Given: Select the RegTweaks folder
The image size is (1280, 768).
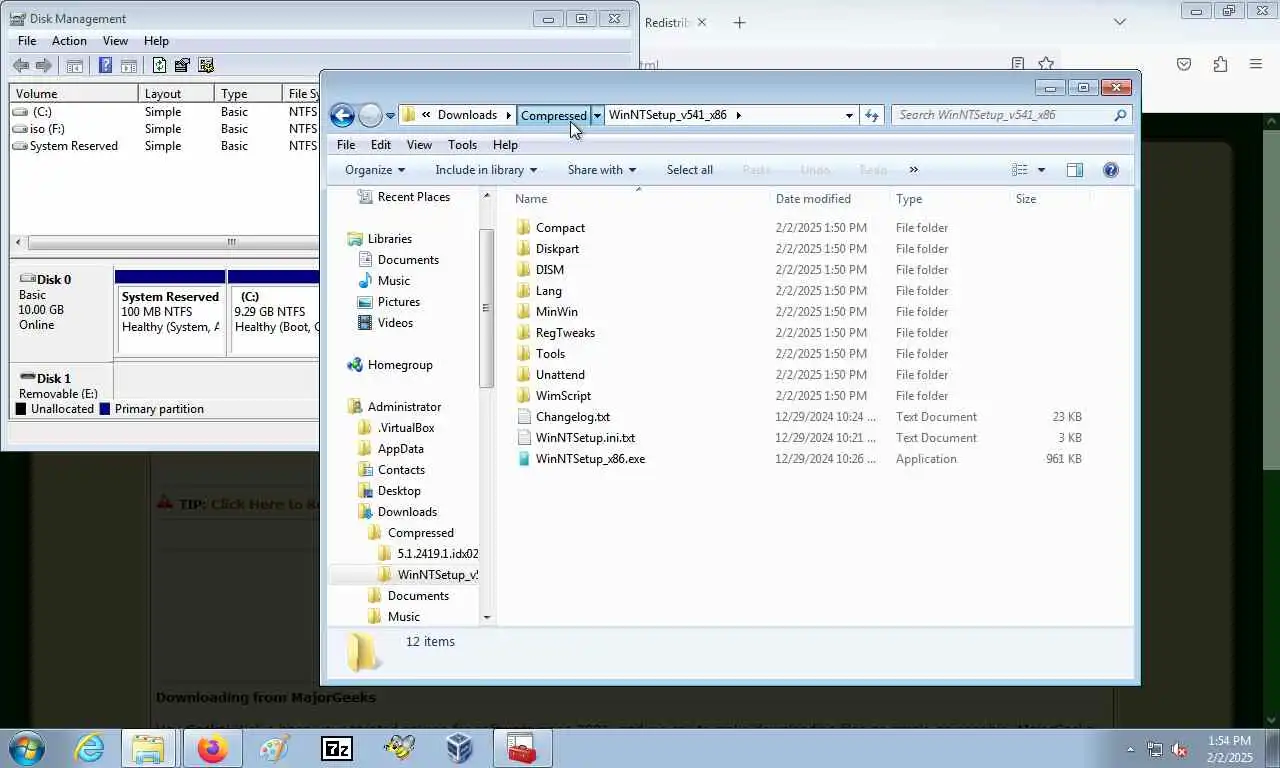Looking at the screenshot, I should pos(565,333).
